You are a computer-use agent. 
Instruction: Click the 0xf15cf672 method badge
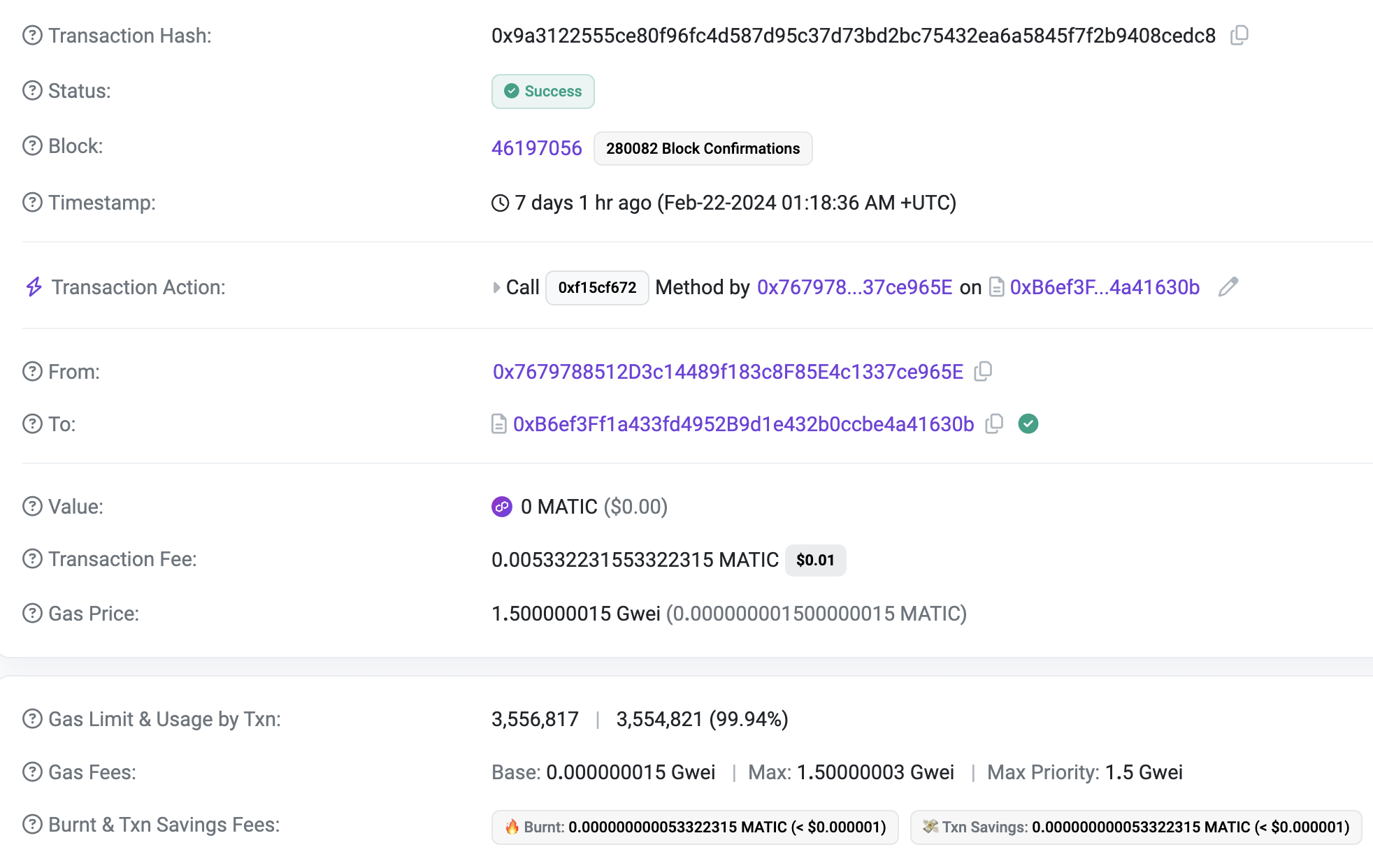pyautogui.click(x=597, y=287)
